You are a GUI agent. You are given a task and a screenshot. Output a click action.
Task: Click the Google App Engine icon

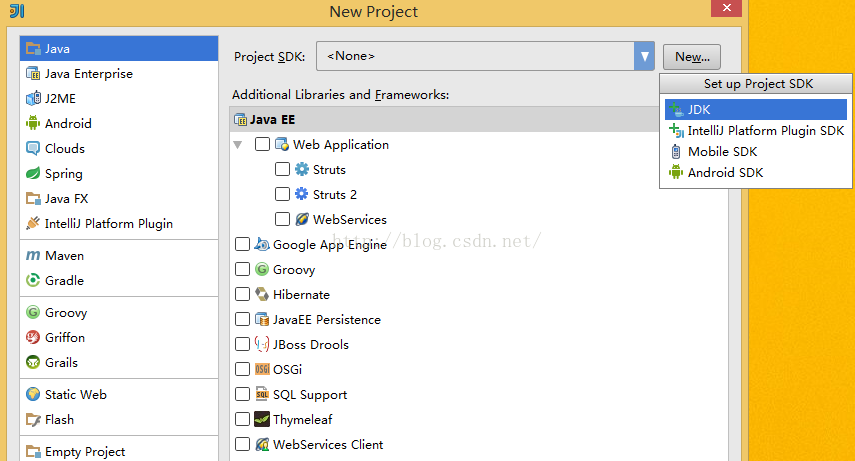[x=262, y=244]
